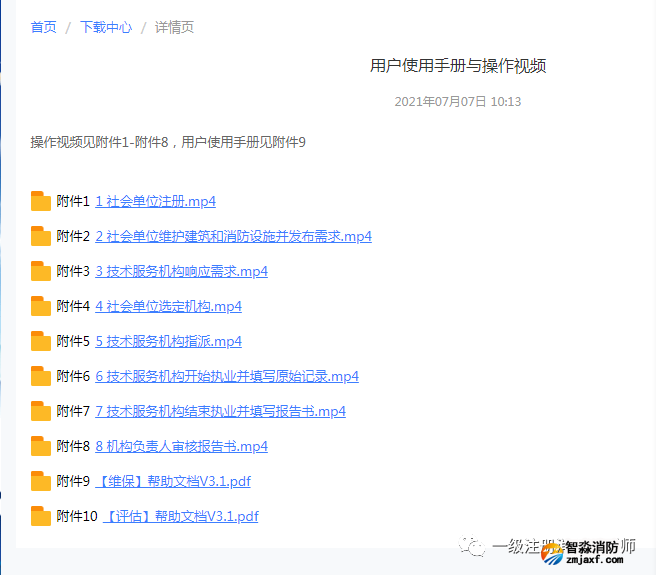656x575 pixels.
Task: Open 6 技术服务机构开始执业并填写原始记录.mp4
Action: [226, 376]
